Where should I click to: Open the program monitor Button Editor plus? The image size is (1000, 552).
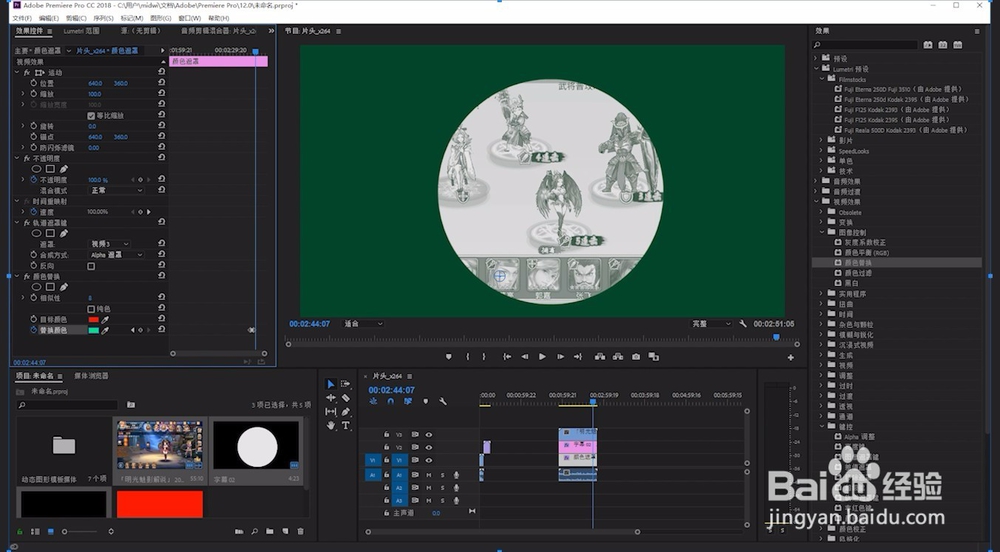[x=791, y=358]
